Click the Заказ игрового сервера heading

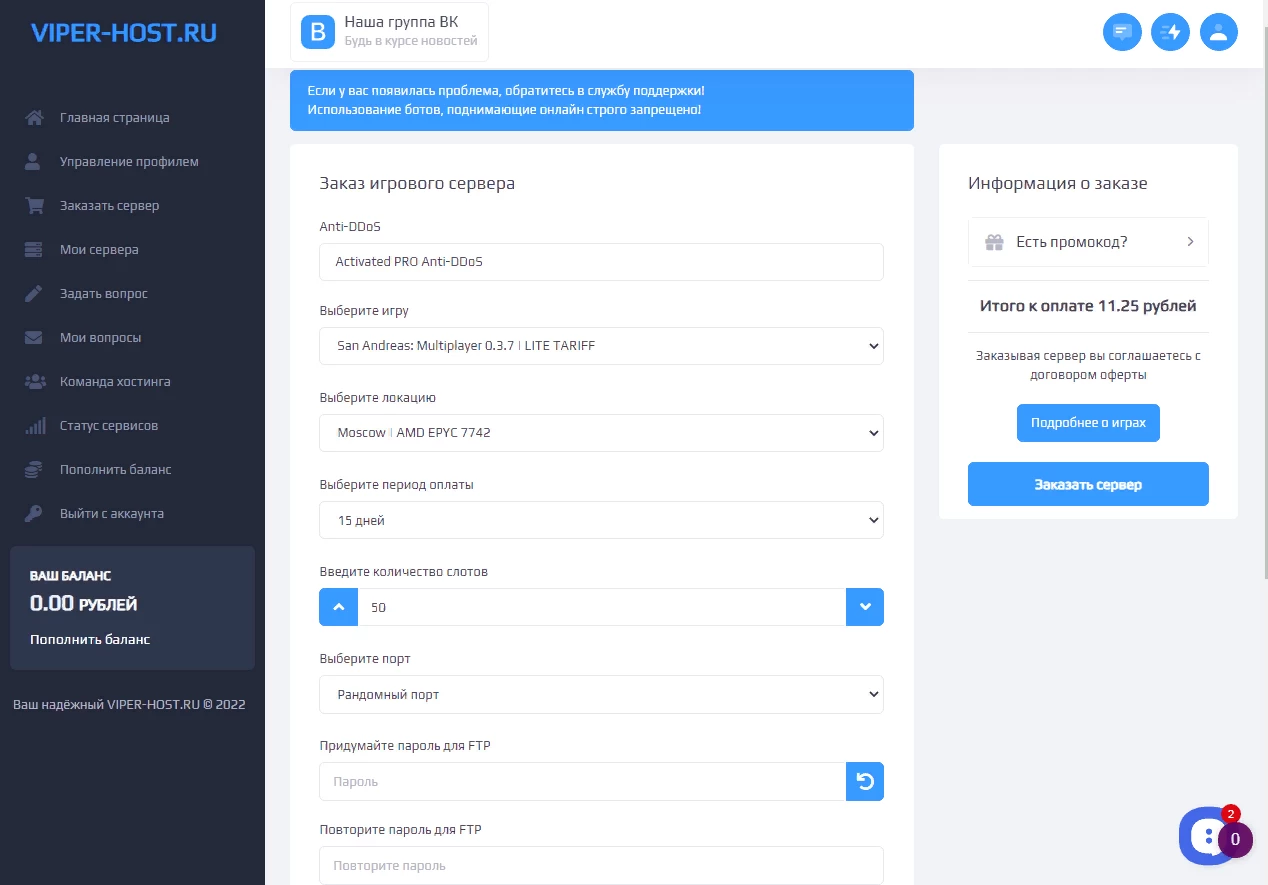pos(417,184)
